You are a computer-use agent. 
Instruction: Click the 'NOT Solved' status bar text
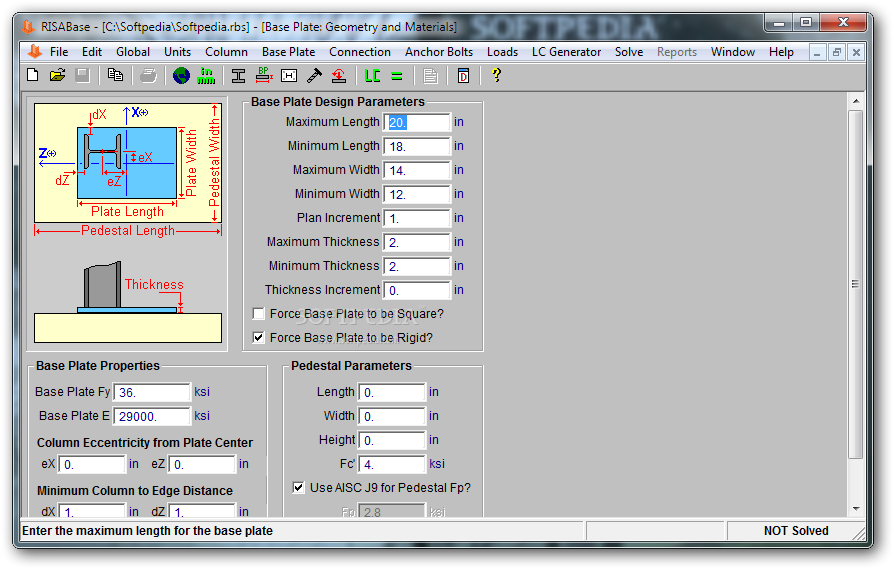pyautogui.click(x=796, y=531)
